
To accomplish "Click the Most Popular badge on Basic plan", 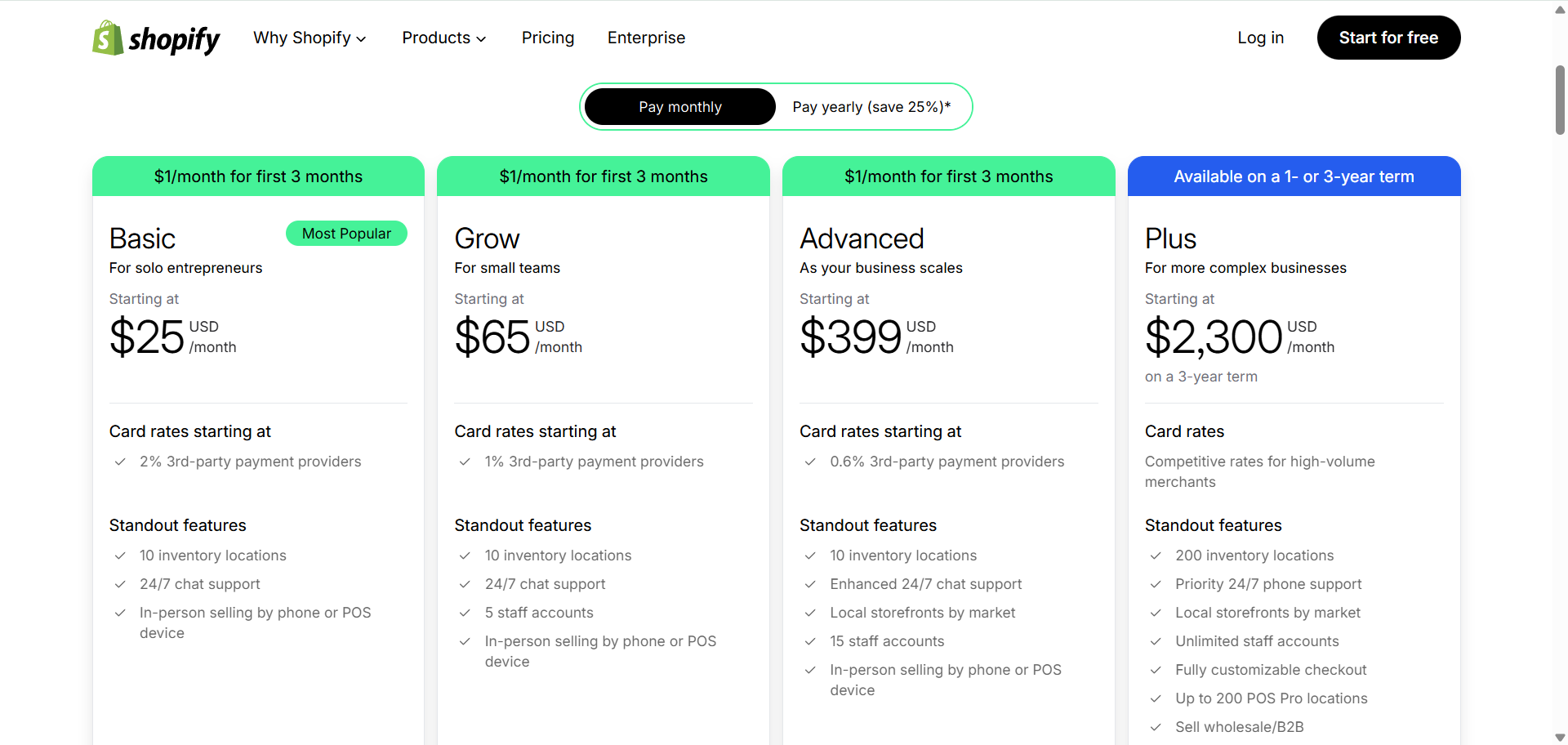I will click(x=346, y=234).
